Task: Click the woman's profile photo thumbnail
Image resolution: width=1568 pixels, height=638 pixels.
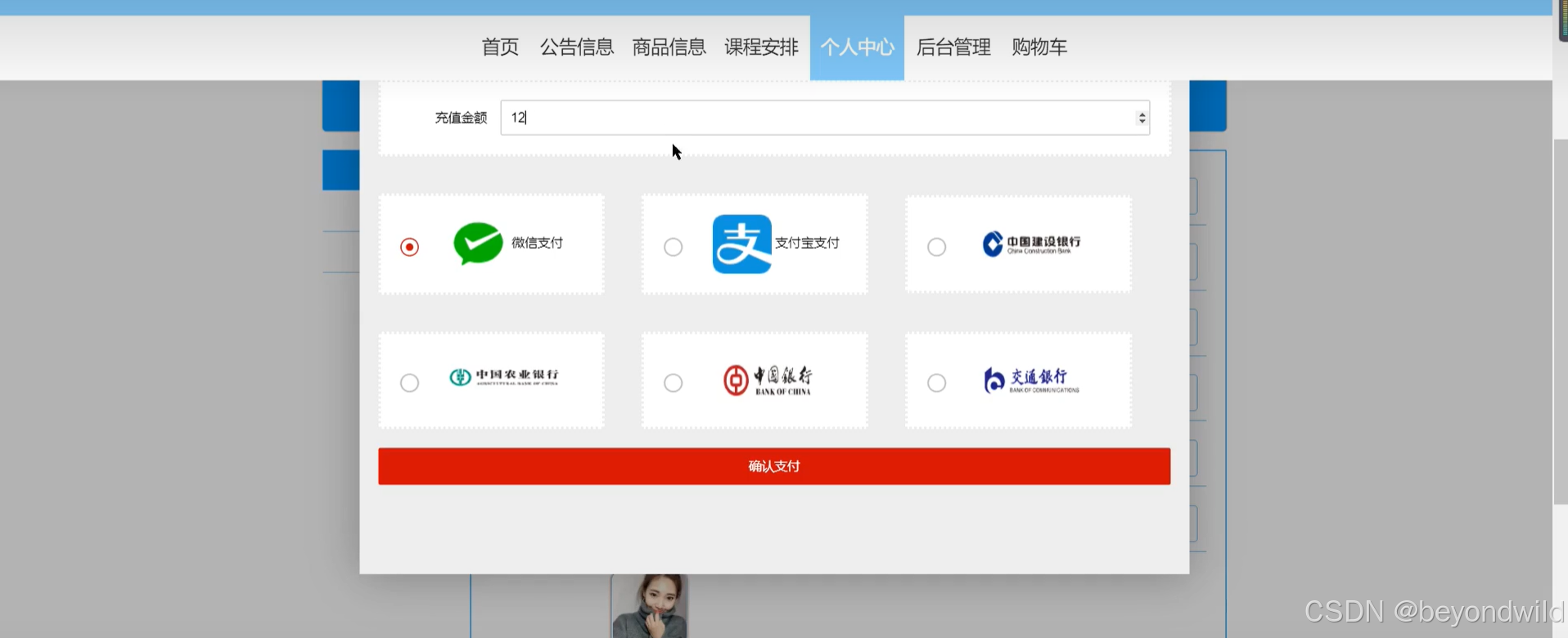Action: [x=650, y=606]
